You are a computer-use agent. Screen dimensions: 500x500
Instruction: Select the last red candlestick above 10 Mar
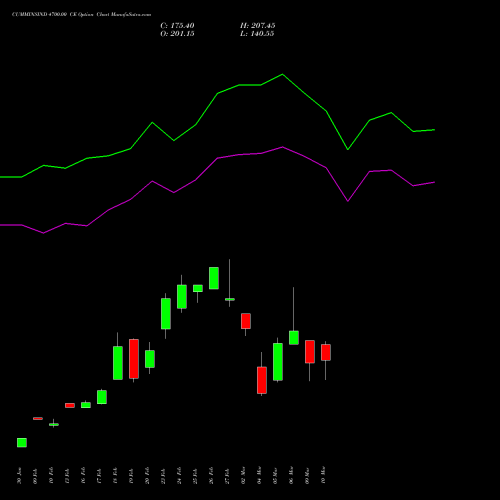(326, 352)
